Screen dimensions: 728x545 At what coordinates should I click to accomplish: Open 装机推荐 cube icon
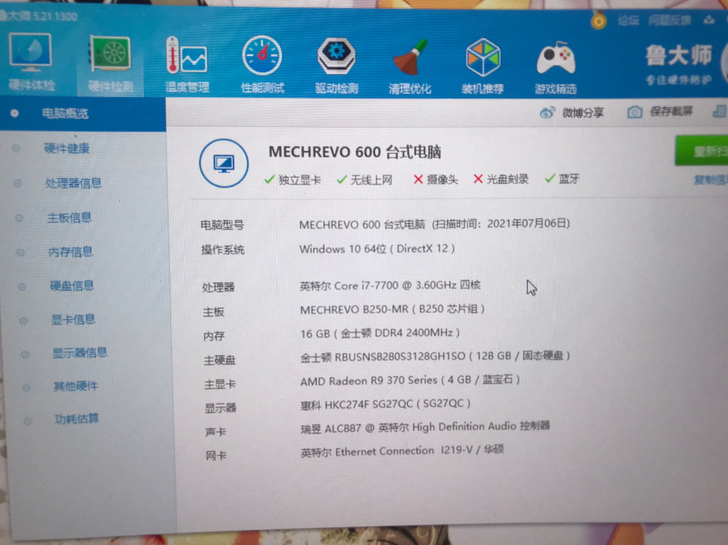coord(483,58)
